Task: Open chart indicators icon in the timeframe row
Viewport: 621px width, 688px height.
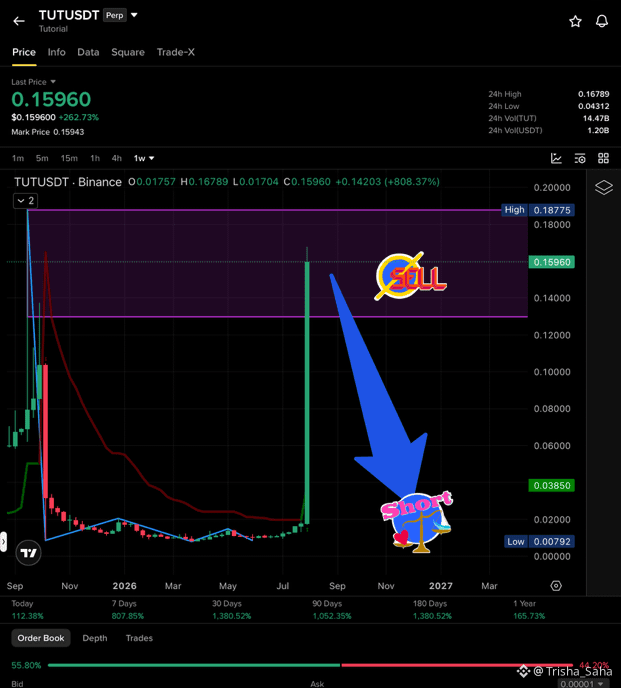Action: tap(556, 158)
